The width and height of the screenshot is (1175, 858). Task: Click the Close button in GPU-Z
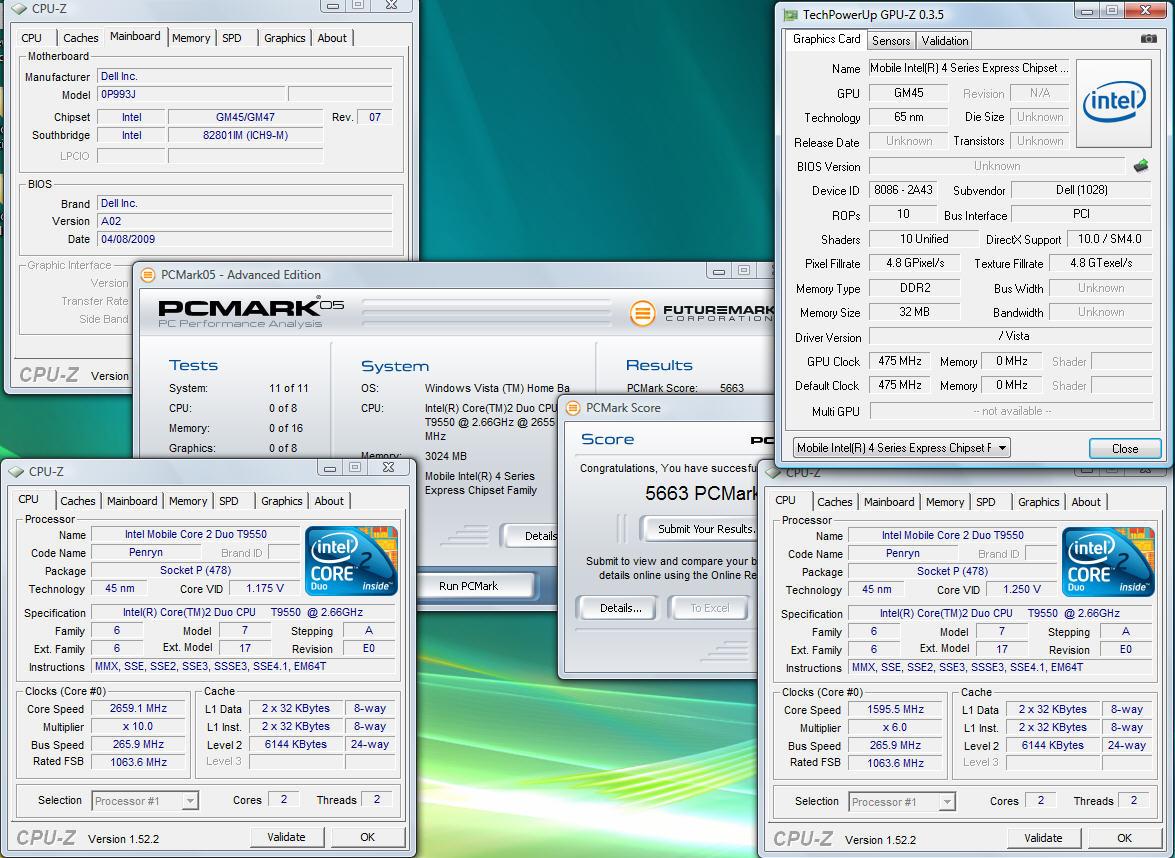(x=1125, y=448)
